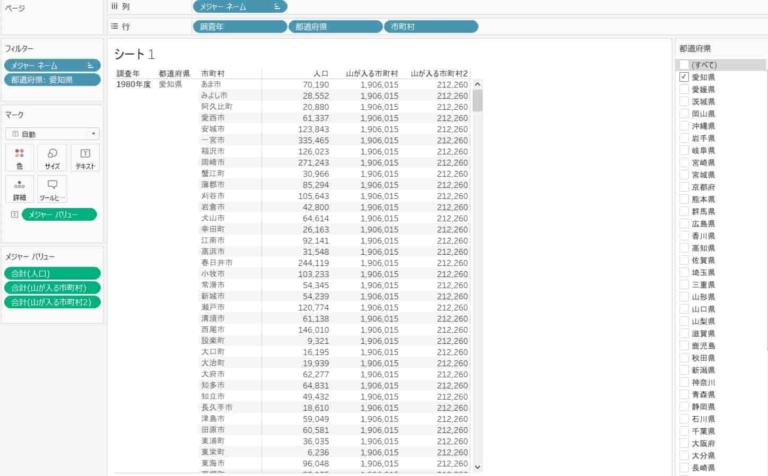Open the 自動 mark type dropdown

(x=52, y=133)
